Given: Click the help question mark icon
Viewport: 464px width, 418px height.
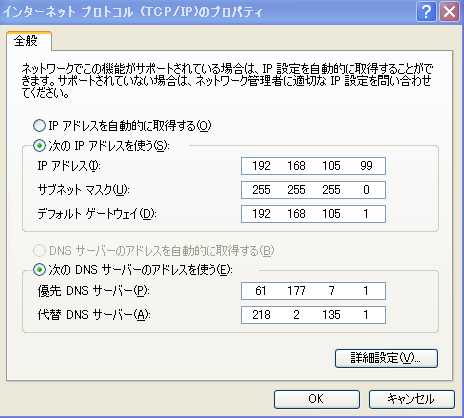Looking at the screenshot, I should [426, 12].
